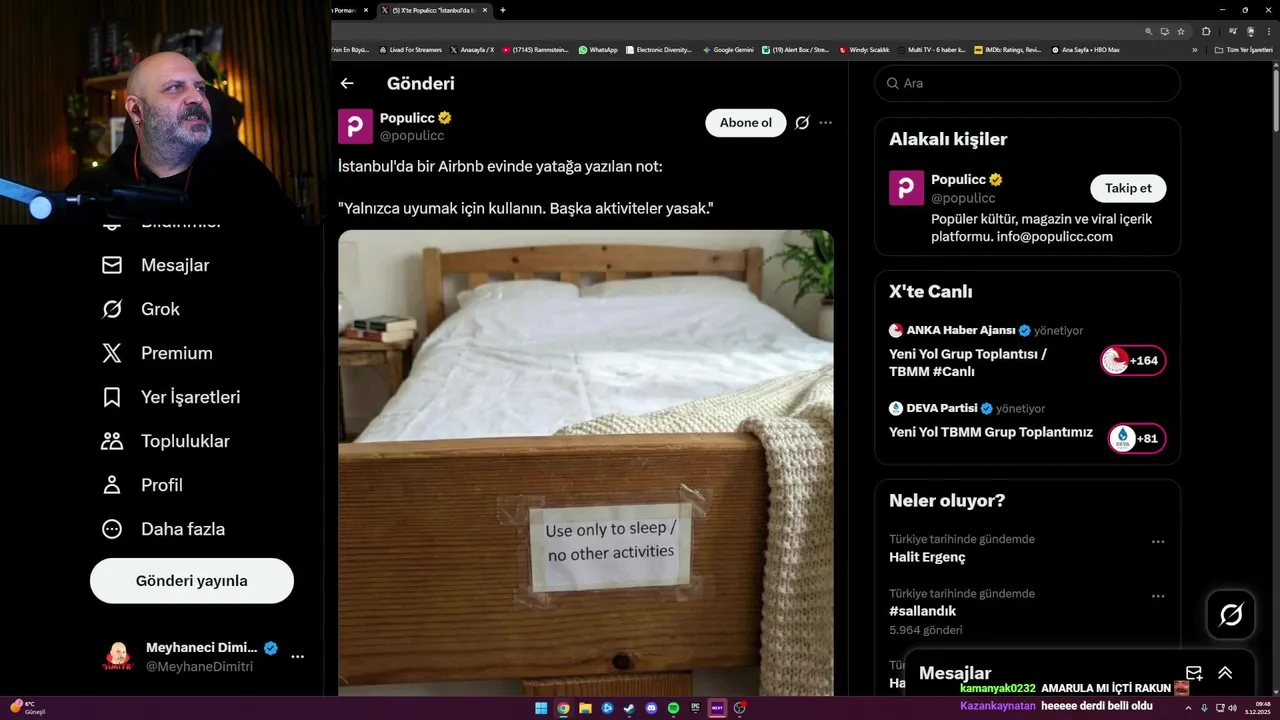Expand the Daha fazla menu
The image size is (1280, 720).
(163, 529)
